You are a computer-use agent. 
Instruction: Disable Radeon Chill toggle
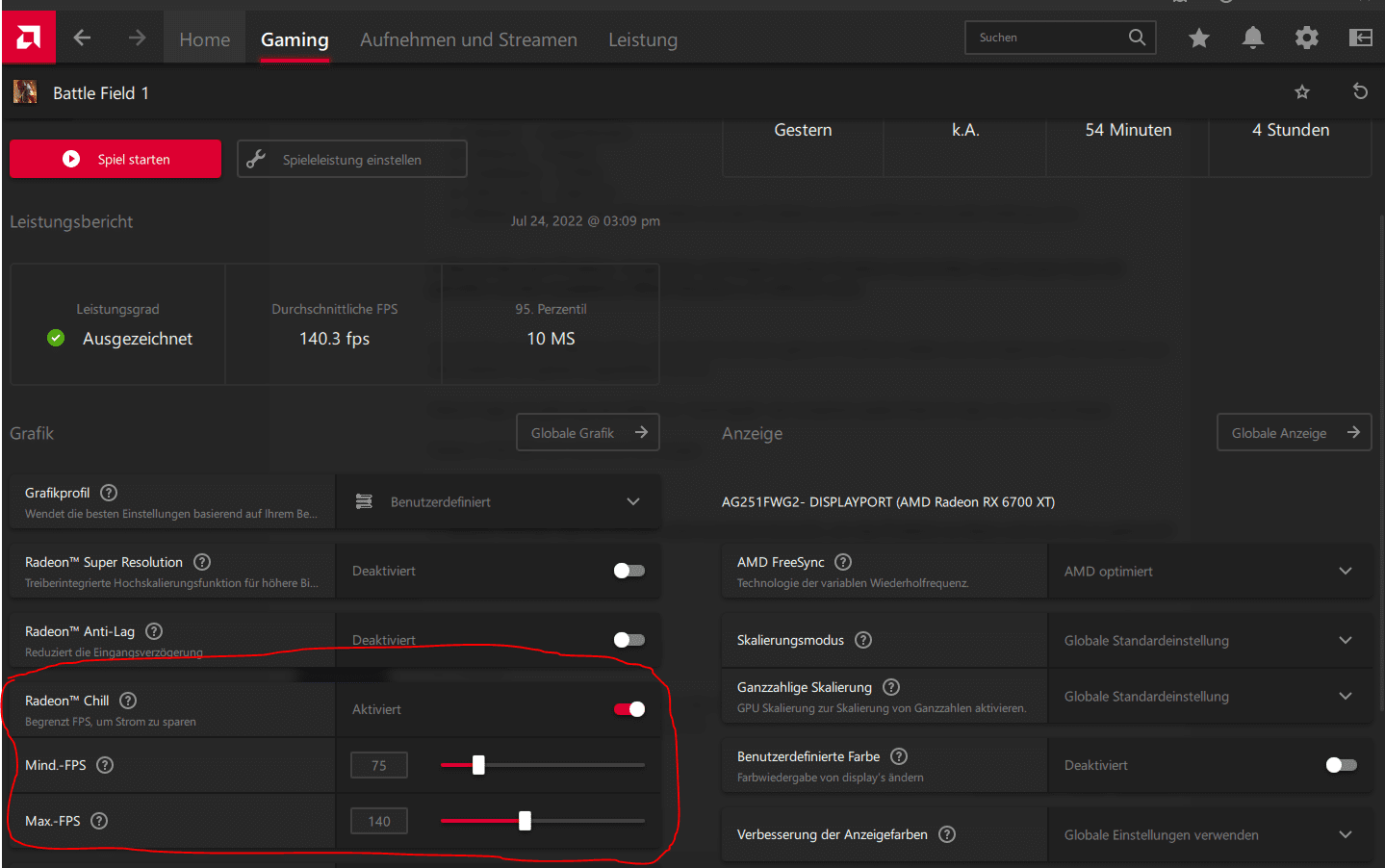point(629,709)
